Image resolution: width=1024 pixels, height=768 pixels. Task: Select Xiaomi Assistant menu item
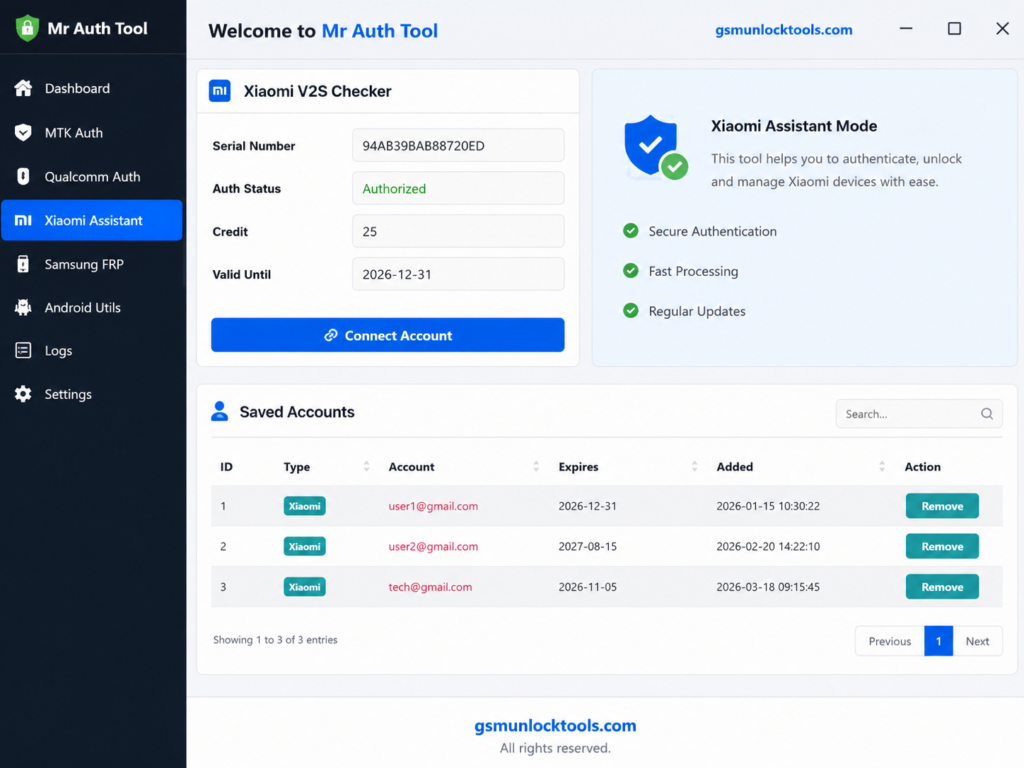(92, 220)
